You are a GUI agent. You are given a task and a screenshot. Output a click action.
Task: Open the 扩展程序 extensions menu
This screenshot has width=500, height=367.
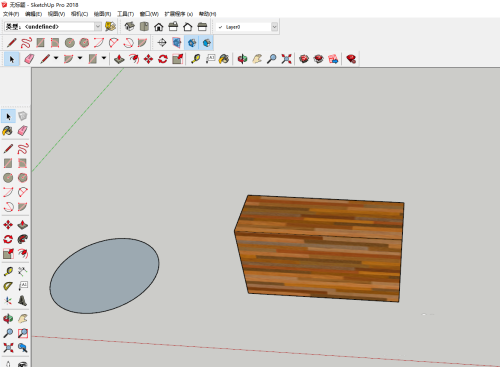tap(179, 14)
